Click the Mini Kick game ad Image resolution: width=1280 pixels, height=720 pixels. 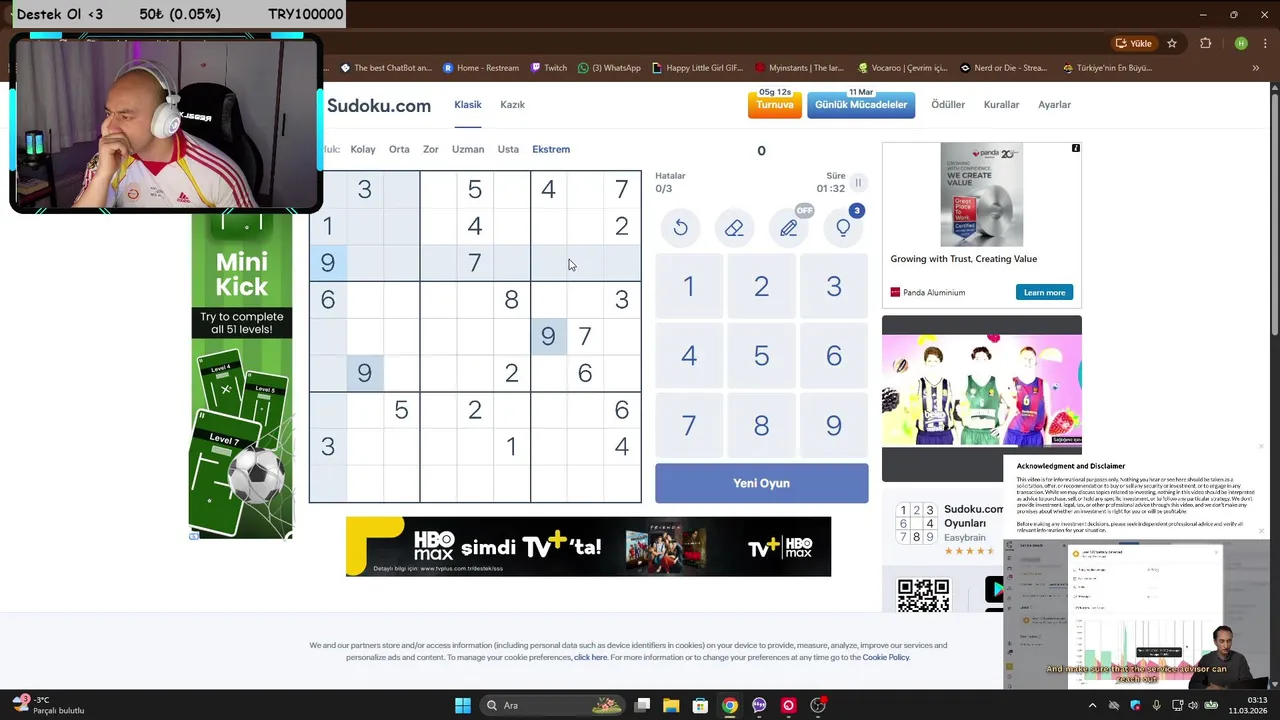coord(241,375)
